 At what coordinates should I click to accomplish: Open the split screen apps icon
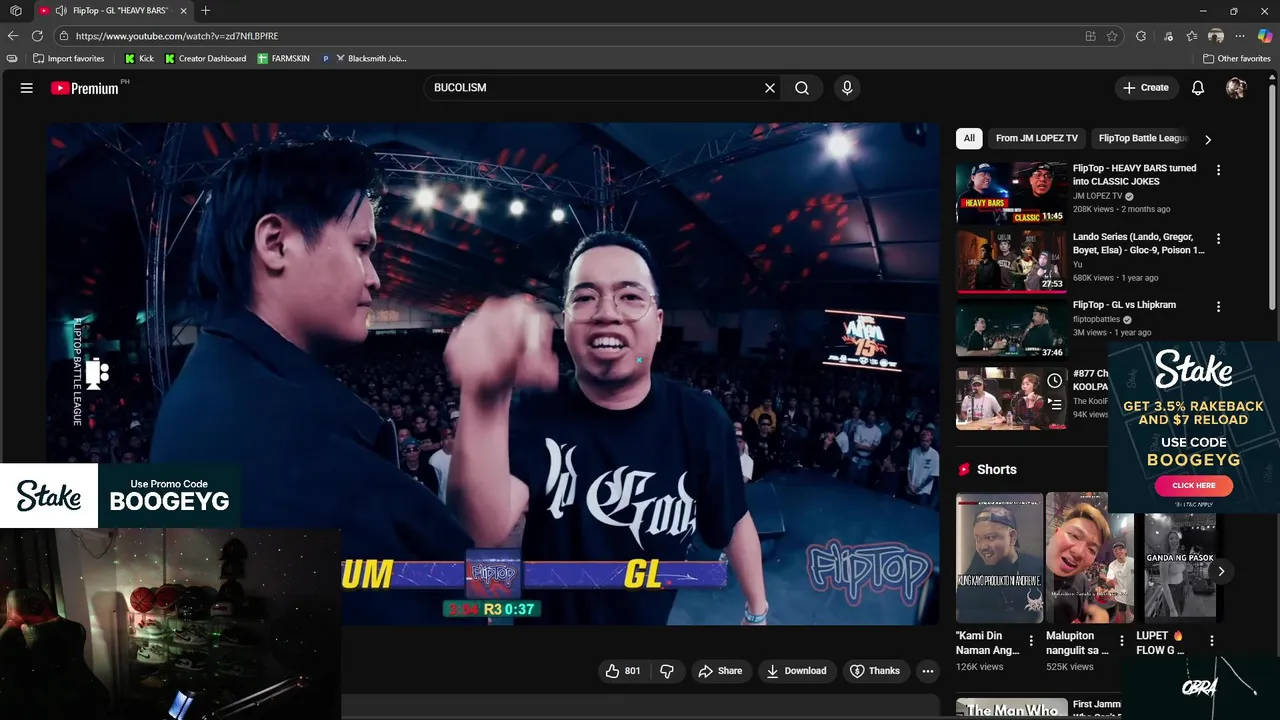tap(1090, 36)
